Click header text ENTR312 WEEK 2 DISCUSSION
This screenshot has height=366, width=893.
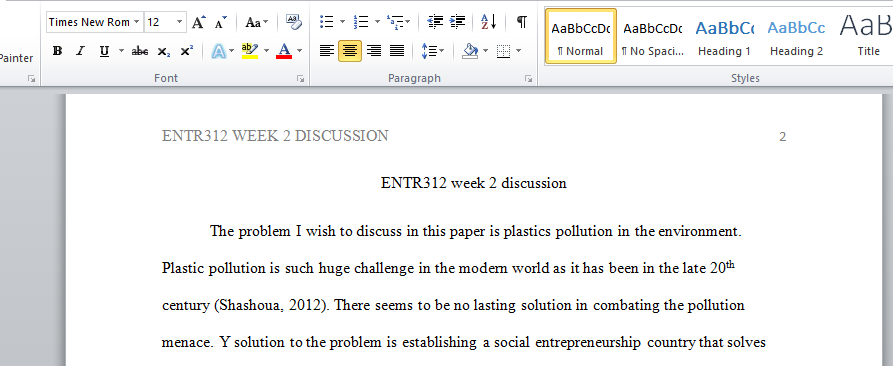(275, 136)
